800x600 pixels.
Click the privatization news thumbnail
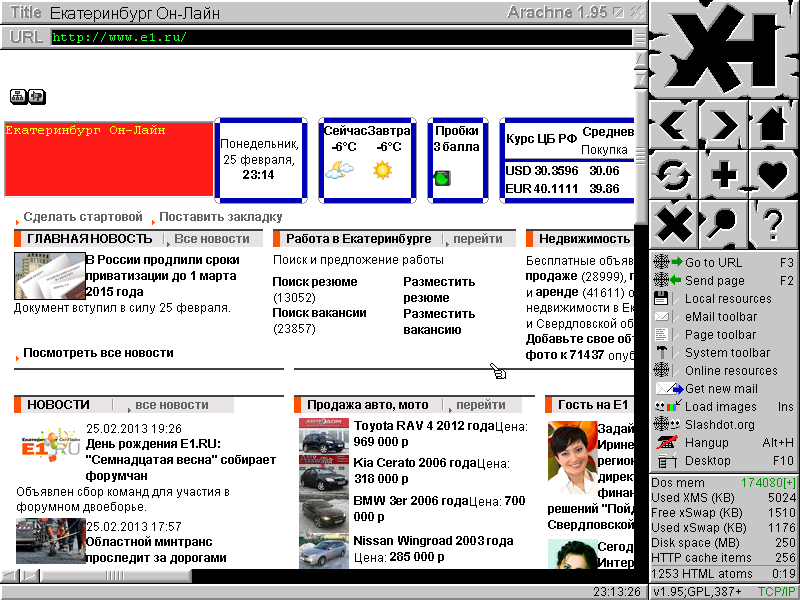49,276
